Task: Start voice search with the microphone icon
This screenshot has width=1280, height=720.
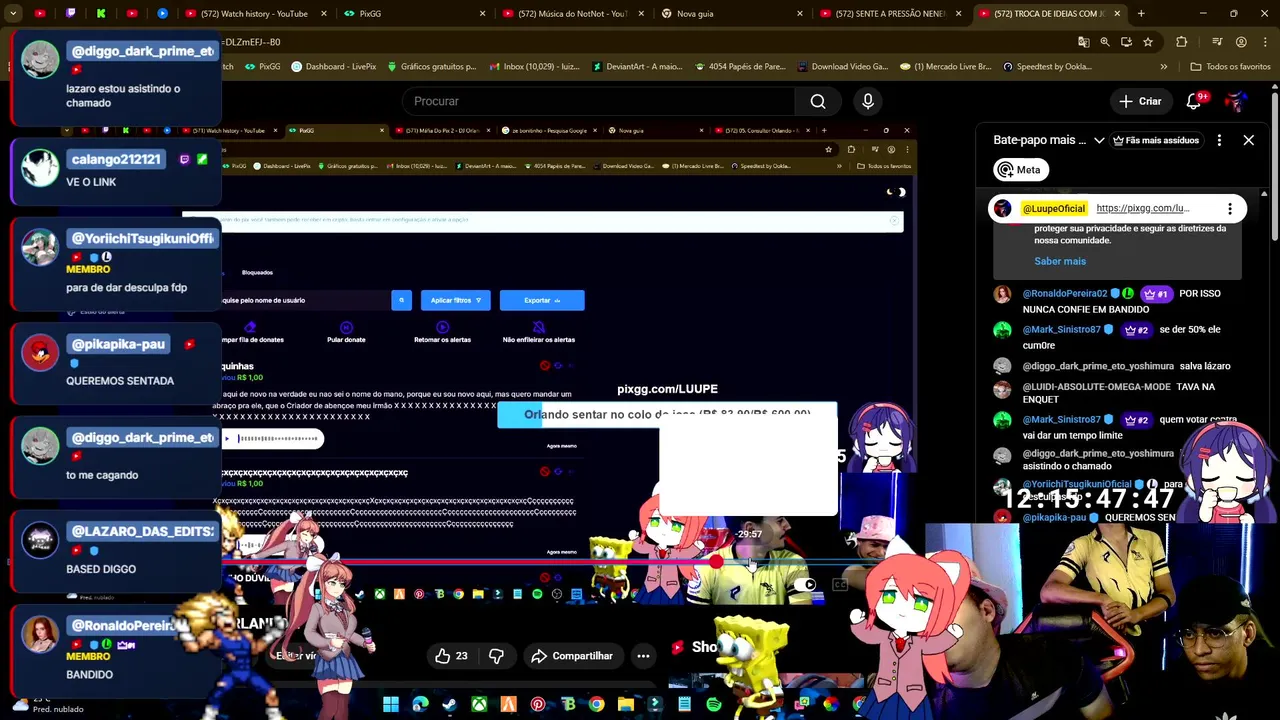Action: [x=868, y=101]
